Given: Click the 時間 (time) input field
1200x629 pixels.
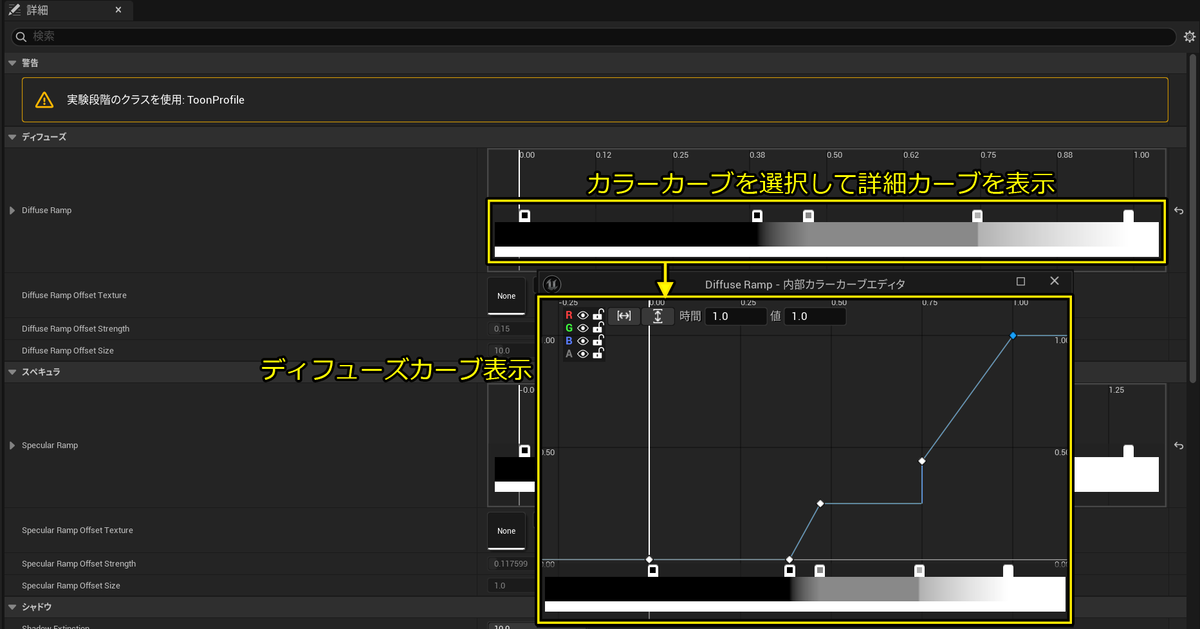Looking at the screenshot, I should (735, 316).
